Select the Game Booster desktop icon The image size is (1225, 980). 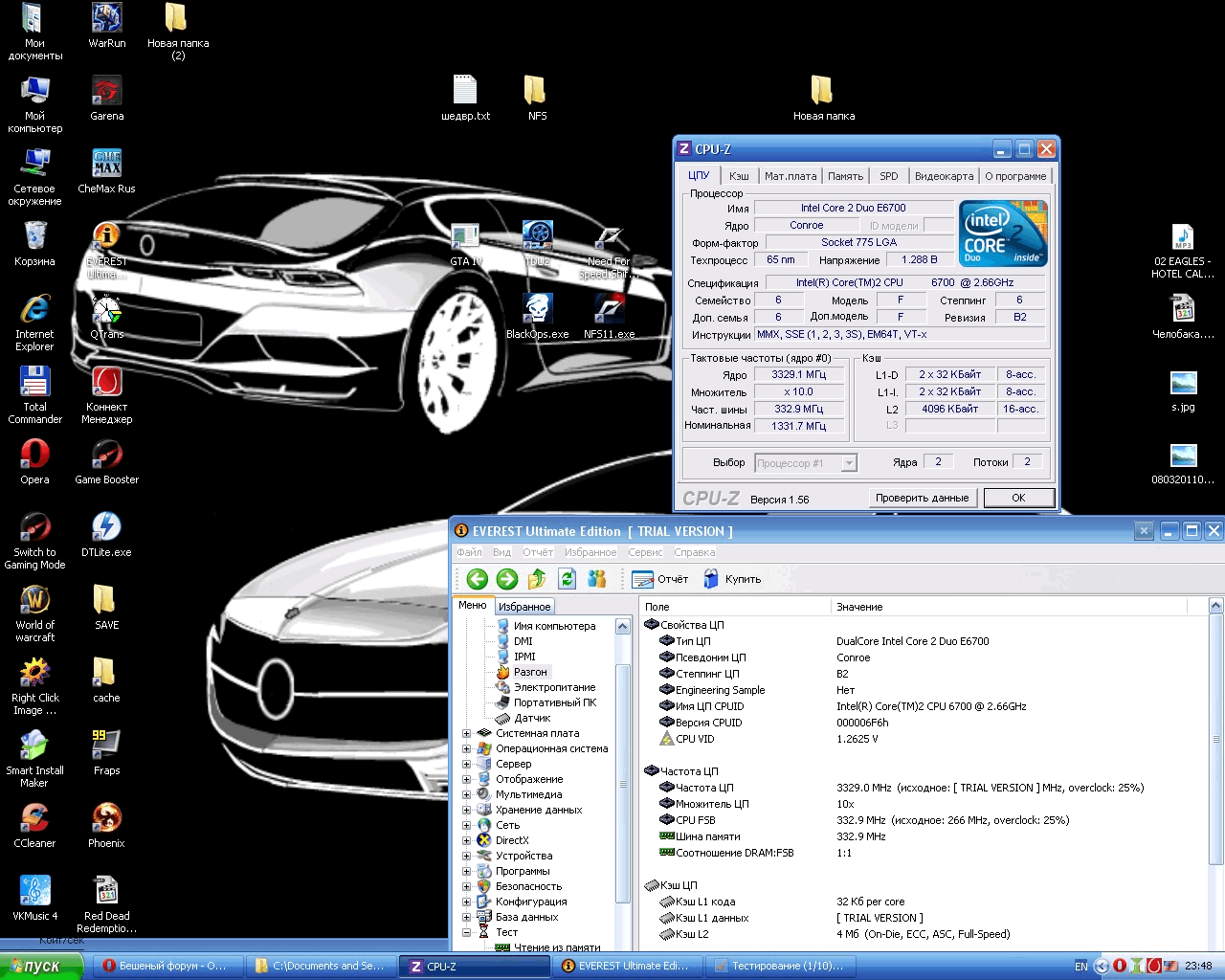pos(107,462)
